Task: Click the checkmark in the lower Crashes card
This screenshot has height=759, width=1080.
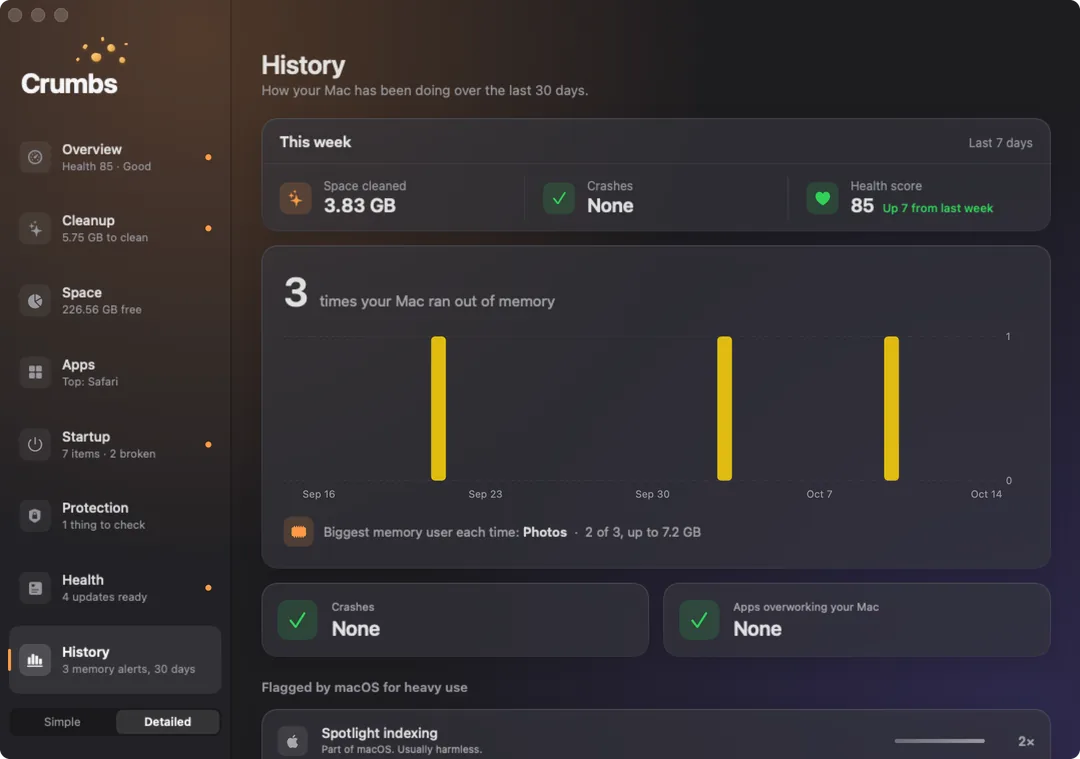Action: point(298,620)
